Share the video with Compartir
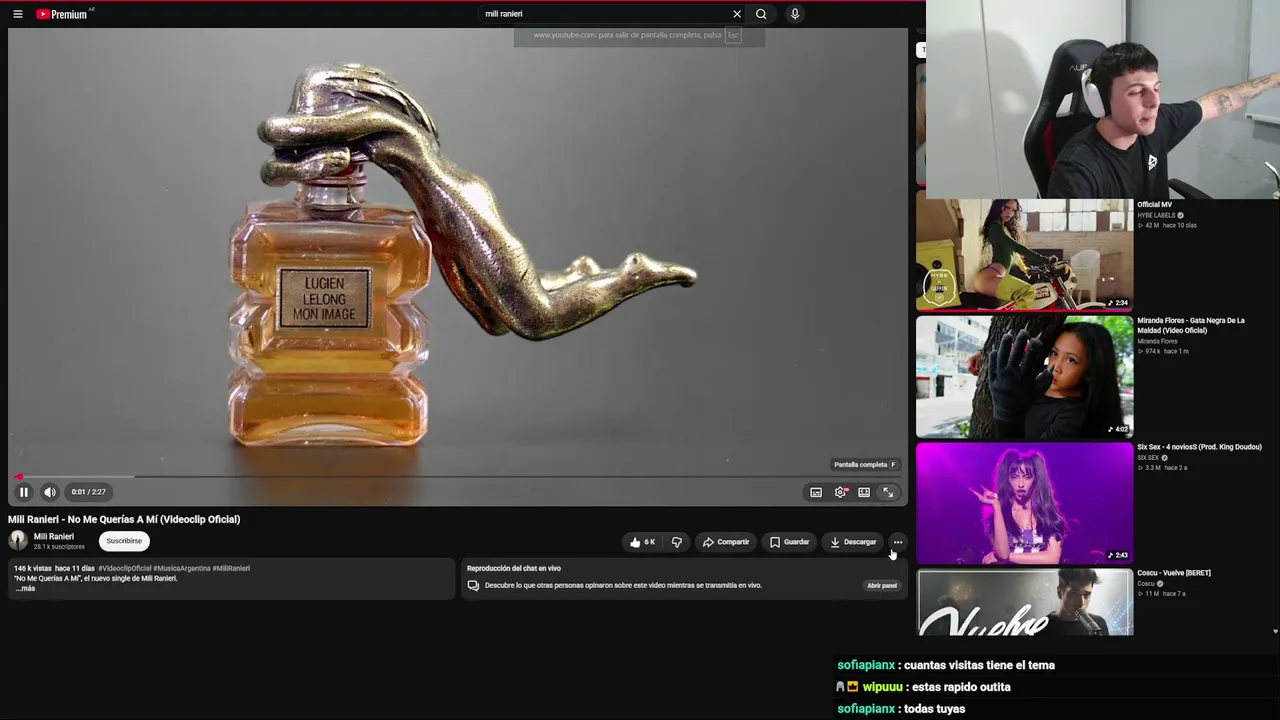The height and width of the screenshot is (720, 1280). pyautogui.click(x=725, y=542)
